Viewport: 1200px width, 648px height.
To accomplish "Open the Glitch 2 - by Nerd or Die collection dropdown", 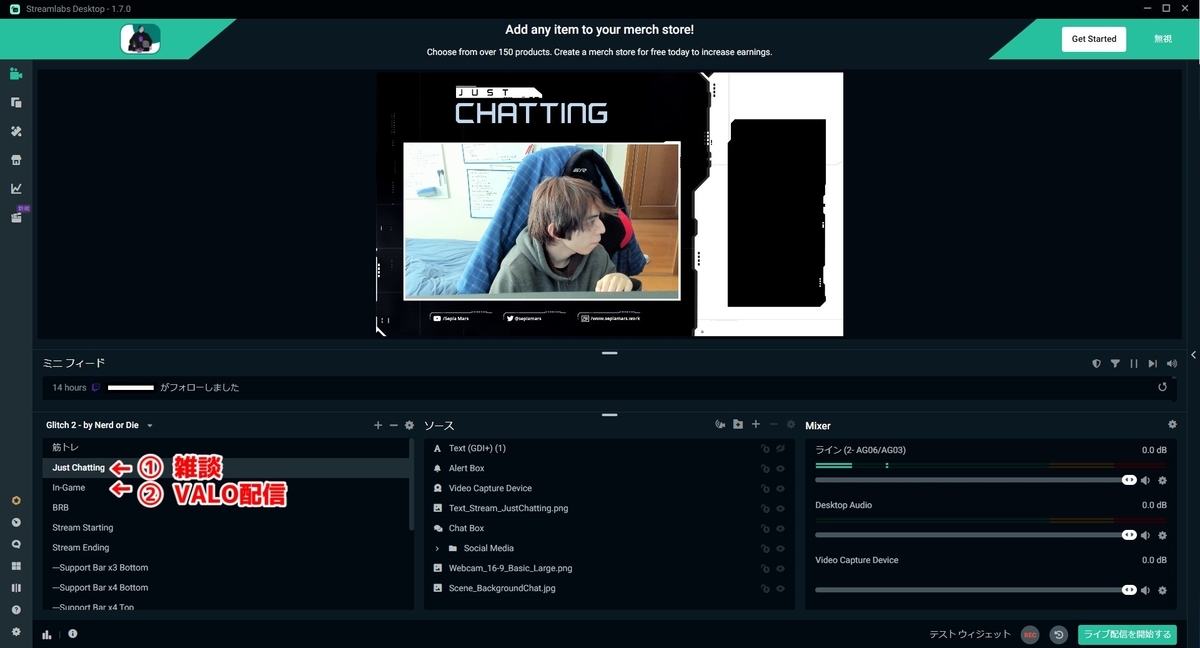I will point(99,425).
